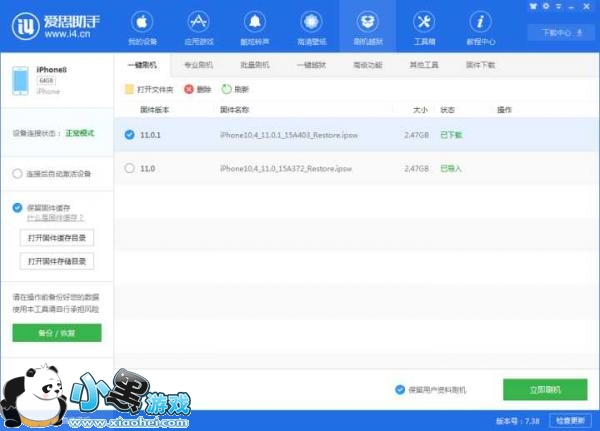Click the Firmware Name (固件名称) column header
The width and height of the screenshot is (600, 431).
[x=235, y=110]
